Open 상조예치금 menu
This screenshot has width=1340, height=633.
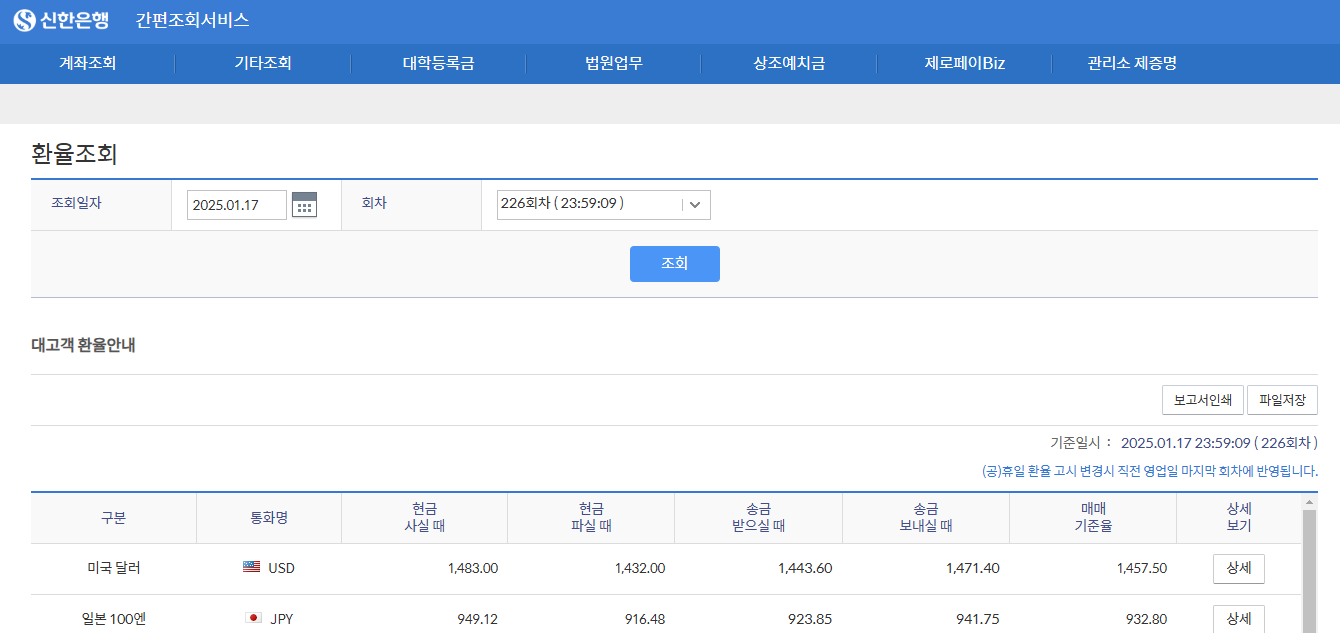point(787,63)
